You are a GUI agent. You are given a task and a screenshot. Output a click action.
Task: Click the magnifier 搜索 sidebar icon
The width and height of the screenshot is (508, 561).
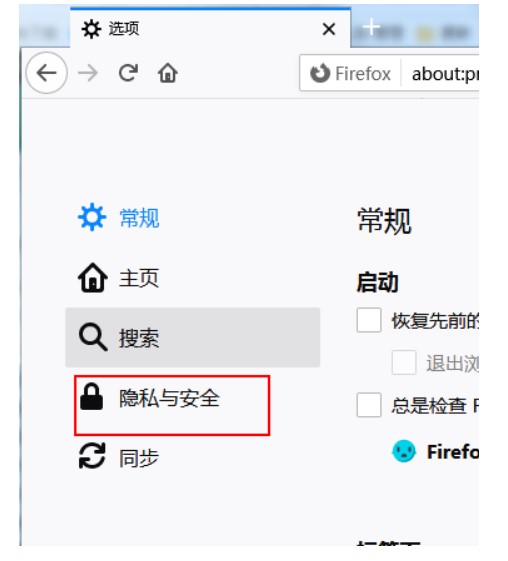click(93, 337)
